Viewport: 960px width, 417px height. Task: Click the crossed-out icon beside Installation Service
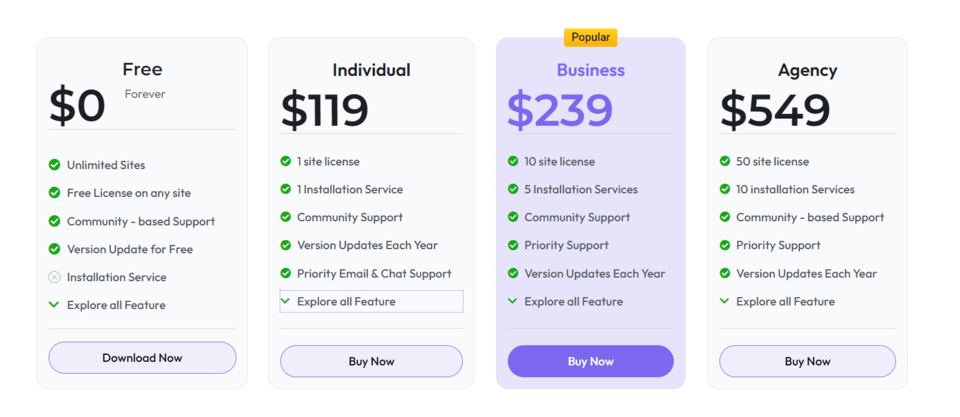point(54,277)
